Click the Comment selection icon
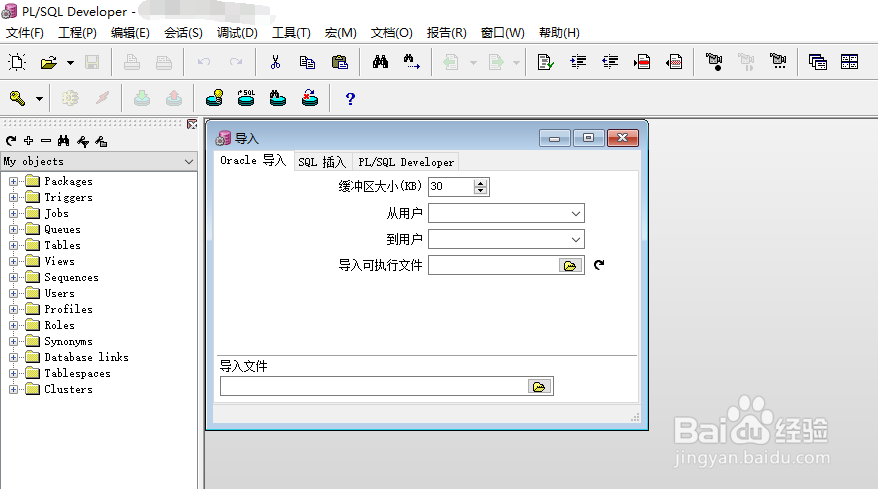 coord(642,62)
